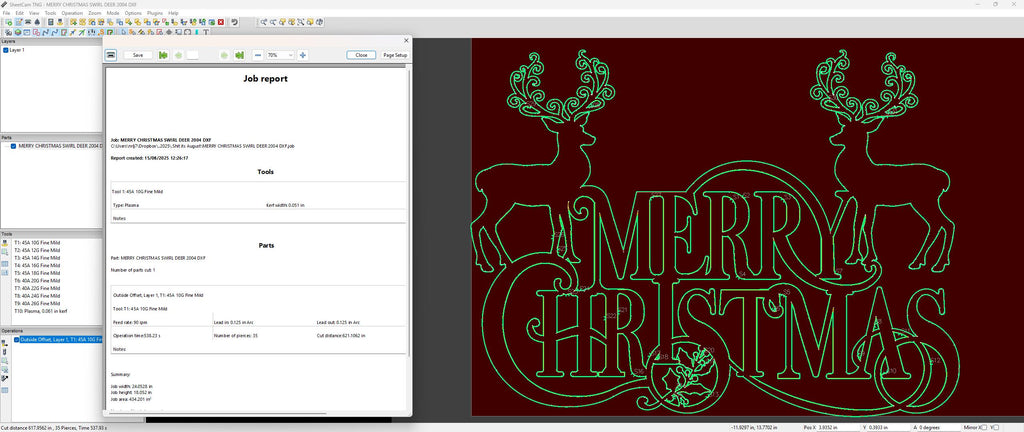Select tool T10: Plasma, 0.061 in kerf

40,311
